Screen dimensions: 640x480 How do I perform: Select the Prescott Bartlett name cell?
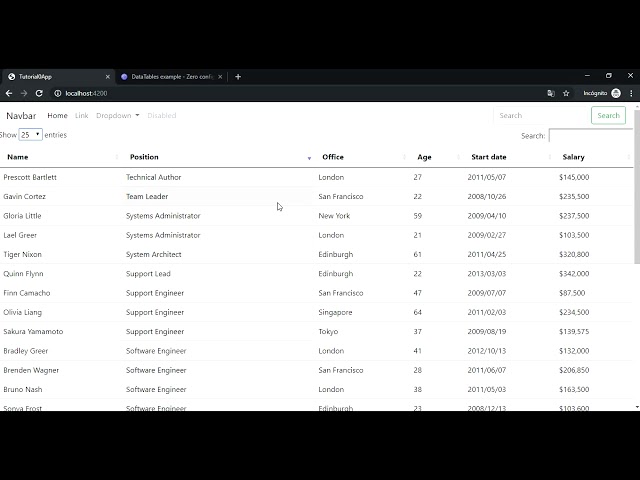[x=30, y=177]
